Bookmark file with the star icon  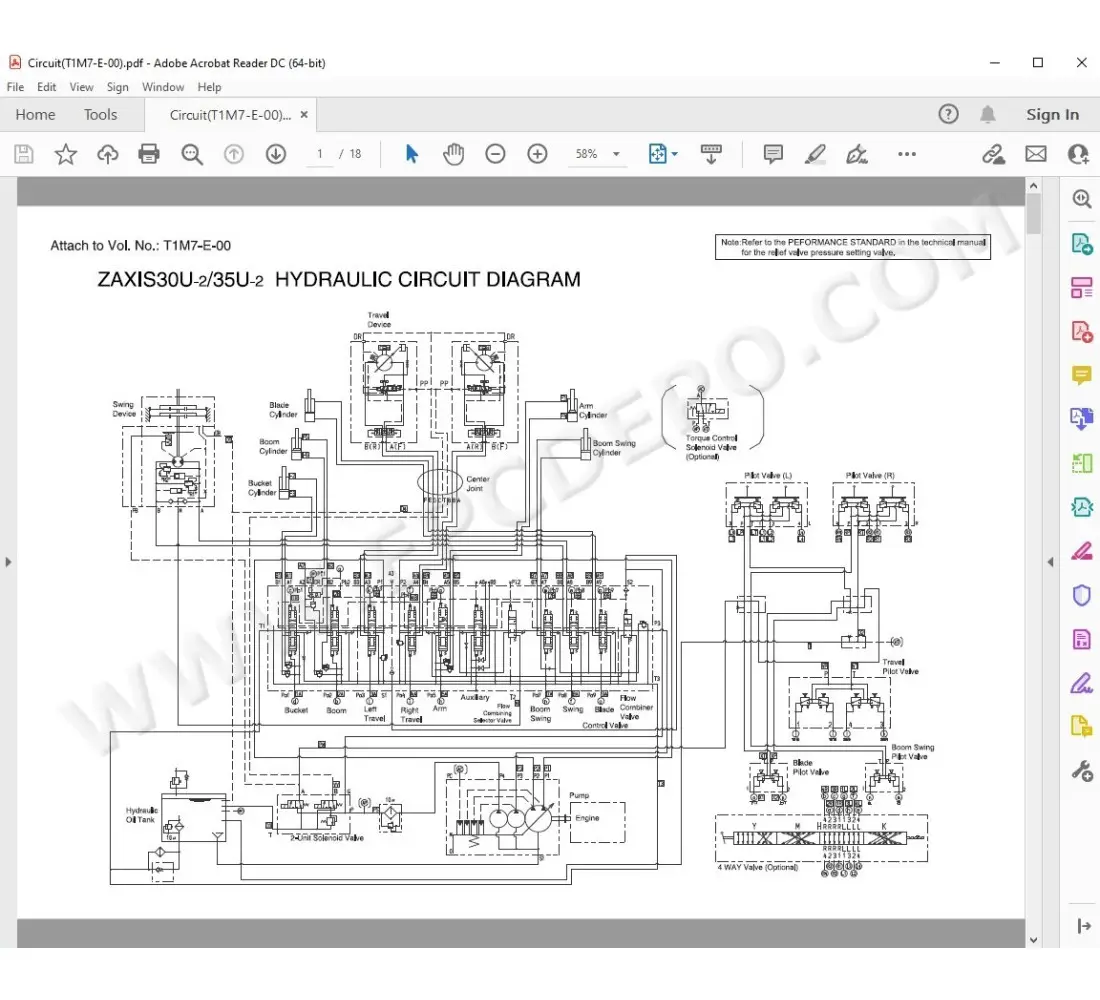pos(65,154)
